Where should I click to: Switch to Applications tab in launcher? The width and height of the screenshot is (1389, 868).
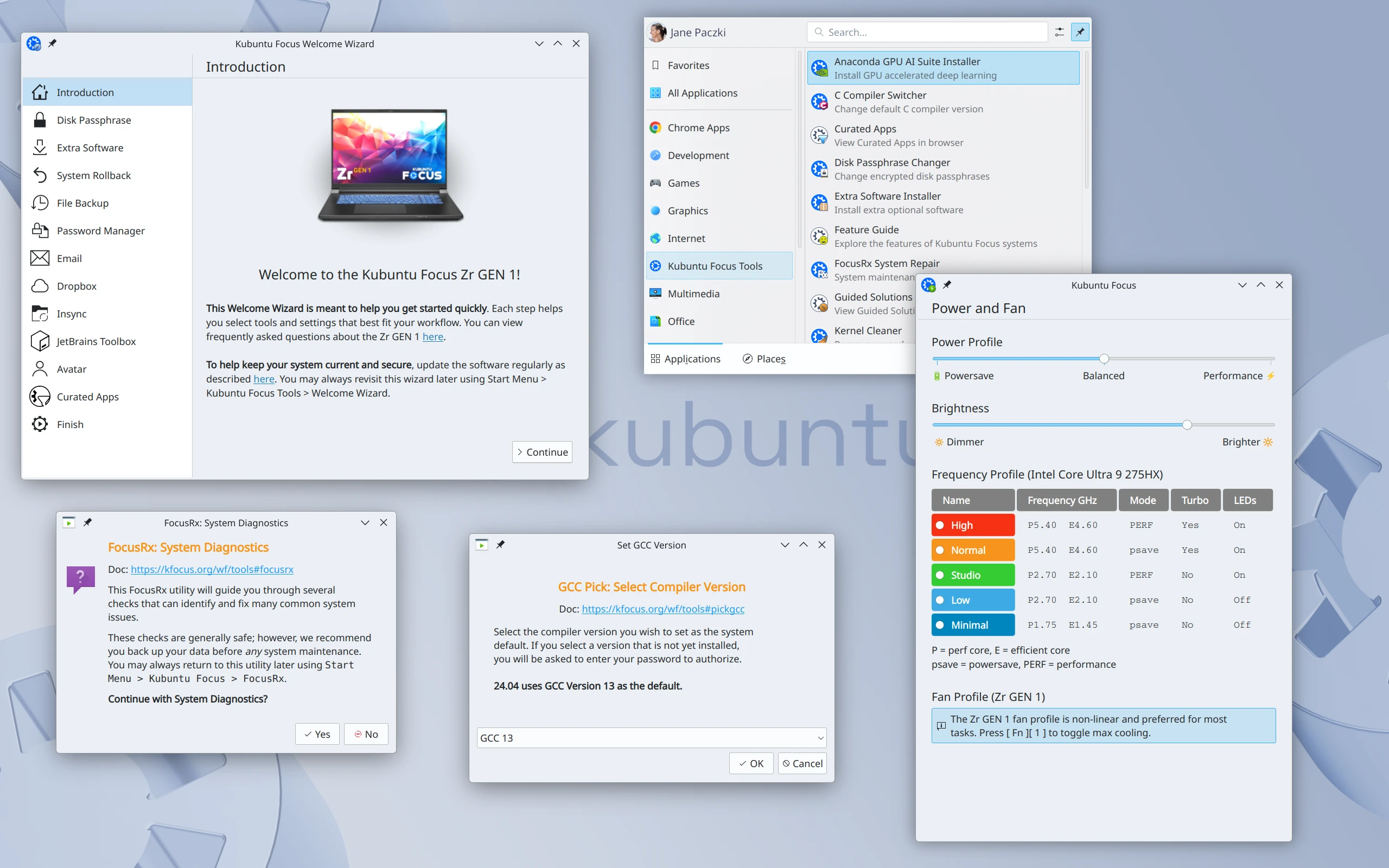(685, 359)
